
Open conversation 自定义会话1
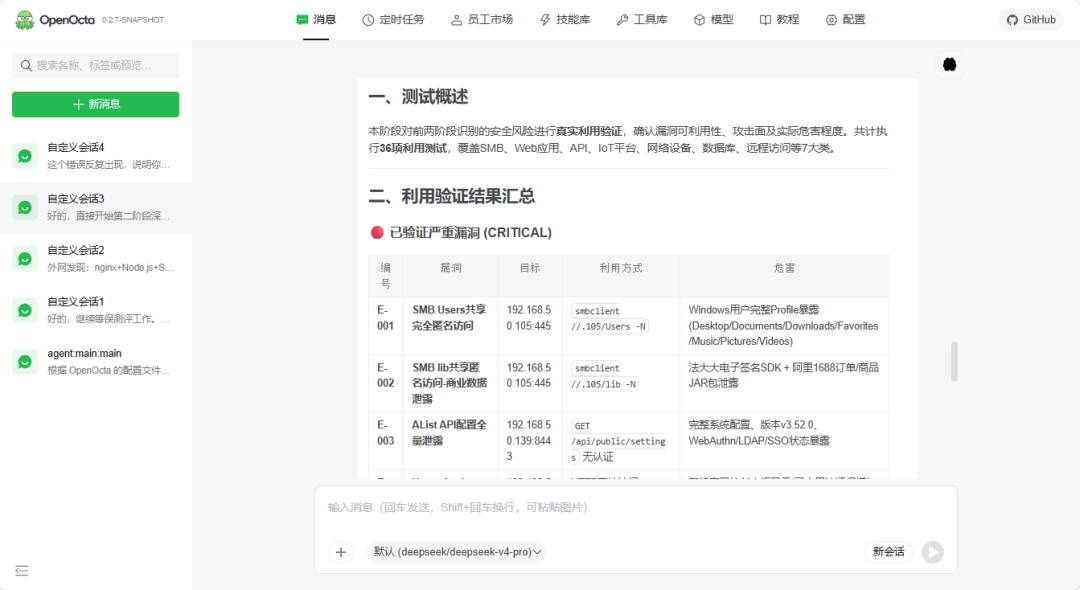[96, 310]
